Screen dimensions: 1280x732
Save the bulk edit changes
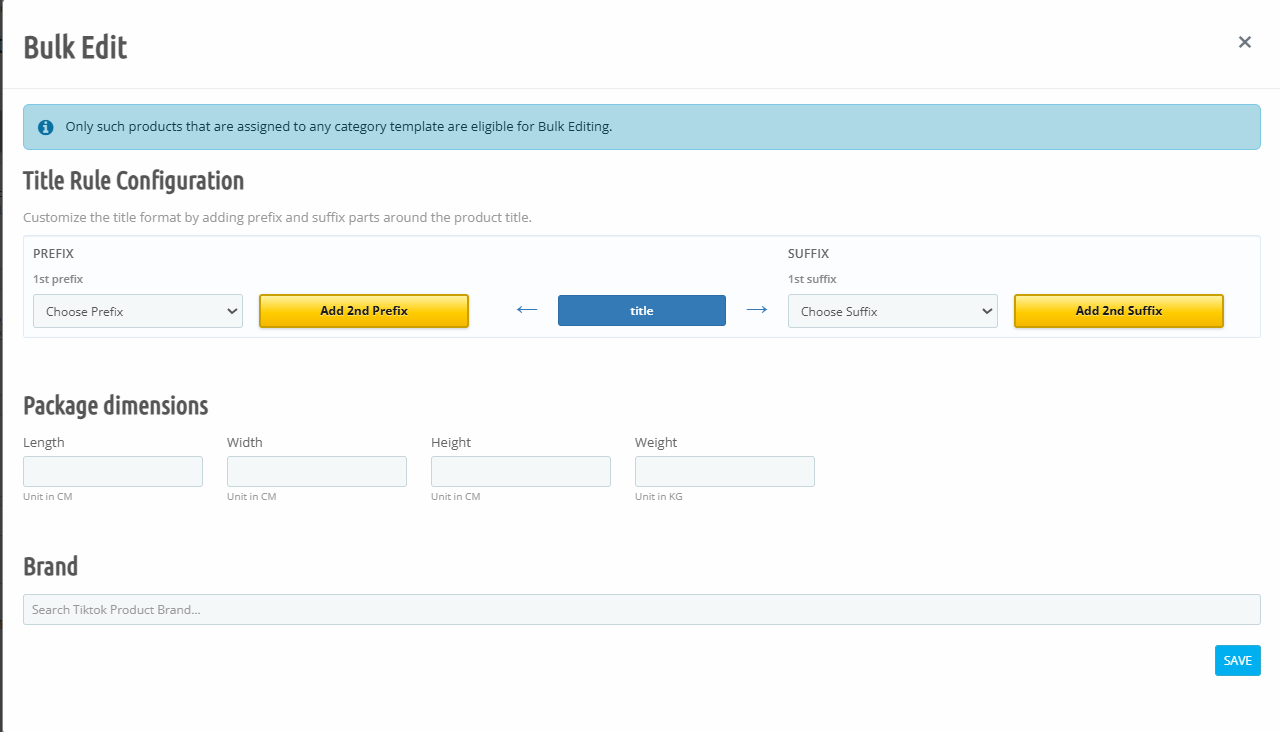[x=1237, y=661]
